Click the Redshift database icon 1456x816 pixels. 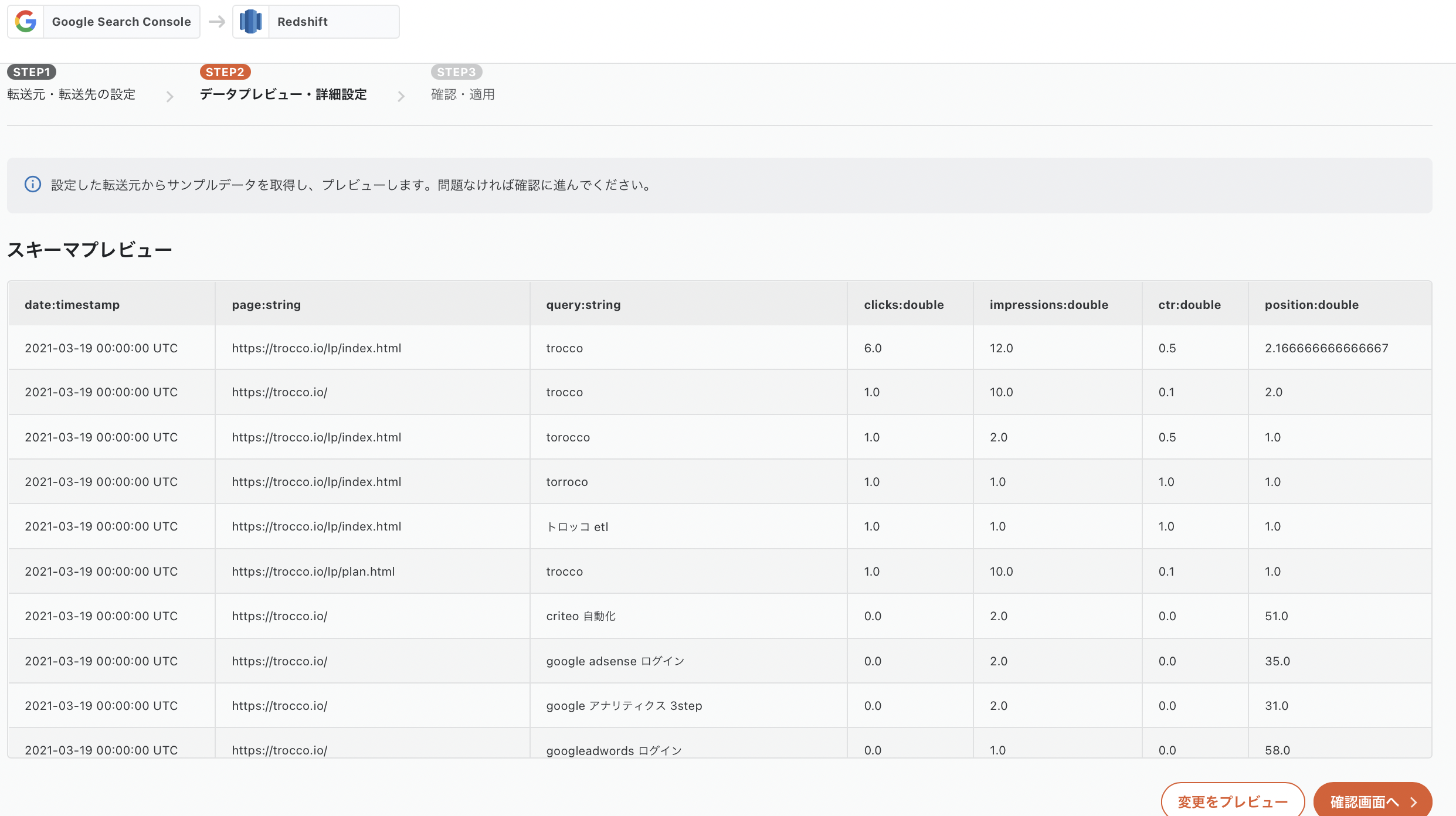251,22
